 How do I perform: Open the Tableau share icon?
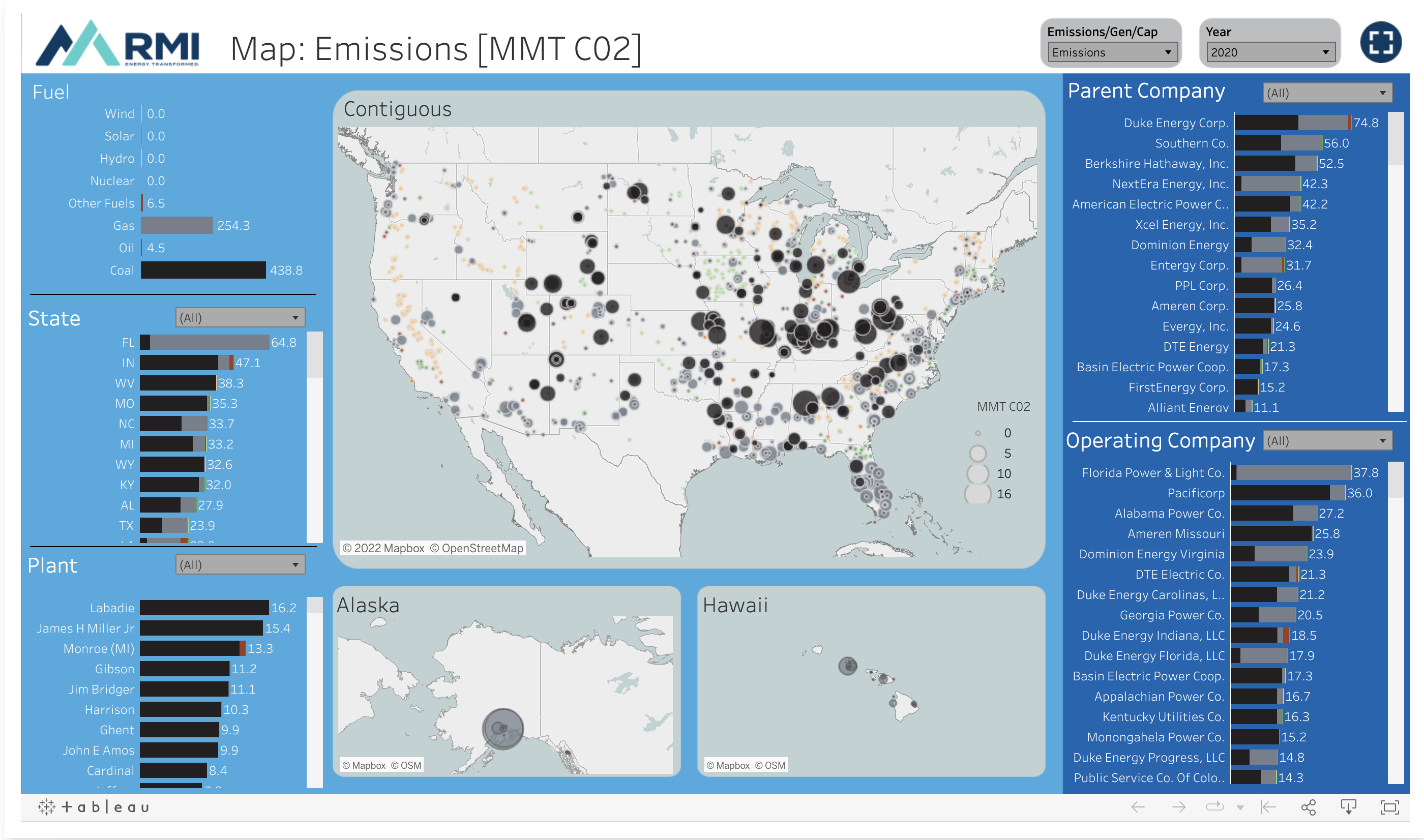click(x=1308, y=807)
